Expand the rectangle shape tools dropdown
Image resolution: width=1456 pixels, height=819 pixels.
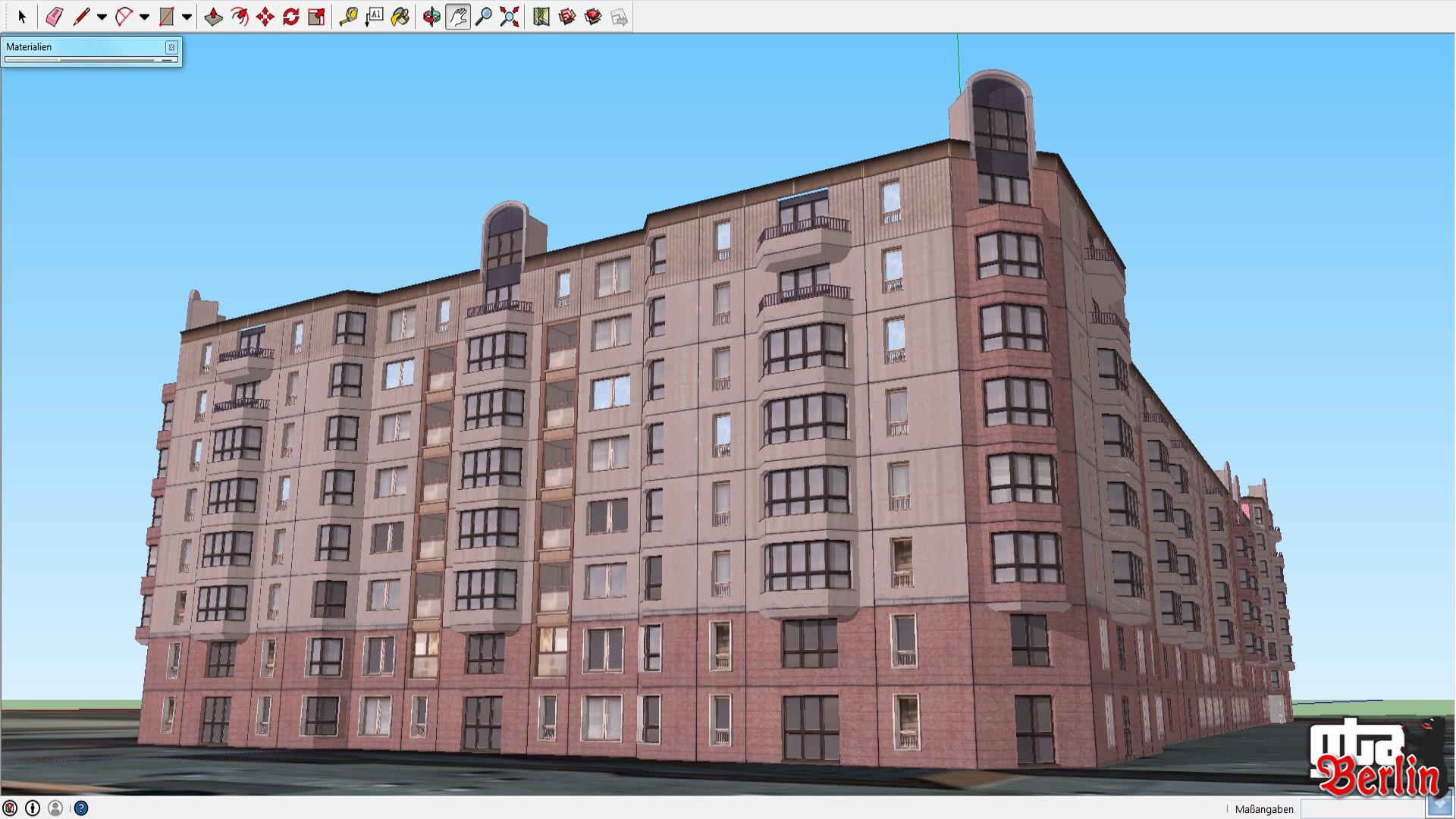(x=187, y=17)
